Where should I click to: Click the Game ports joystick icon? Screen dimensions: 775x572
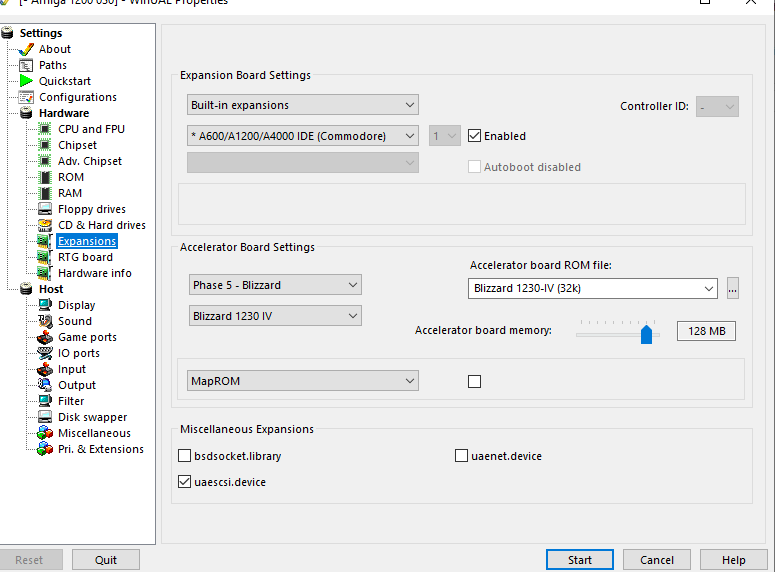[x=44, y=337]
